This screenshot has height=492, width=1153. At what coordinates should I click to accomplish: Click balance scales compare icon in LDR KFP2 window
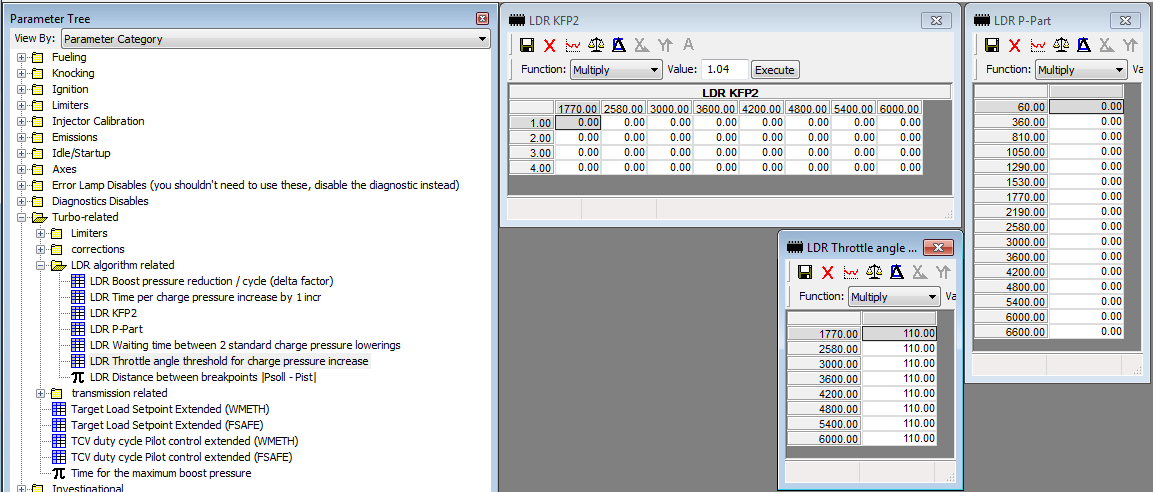(x=596, y=46)
